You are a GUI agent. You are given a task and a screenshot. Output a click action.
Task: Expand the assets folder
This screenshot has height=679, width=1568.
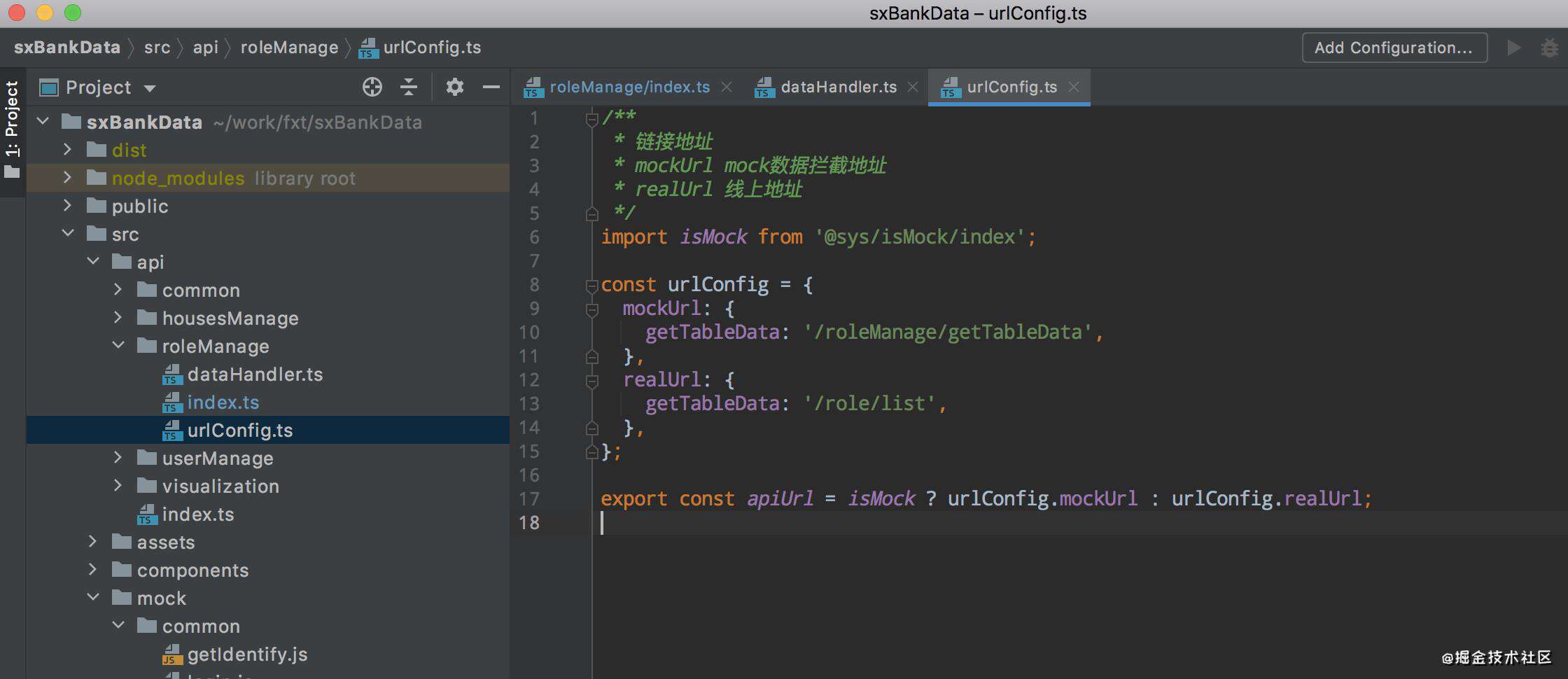(92, 541)
